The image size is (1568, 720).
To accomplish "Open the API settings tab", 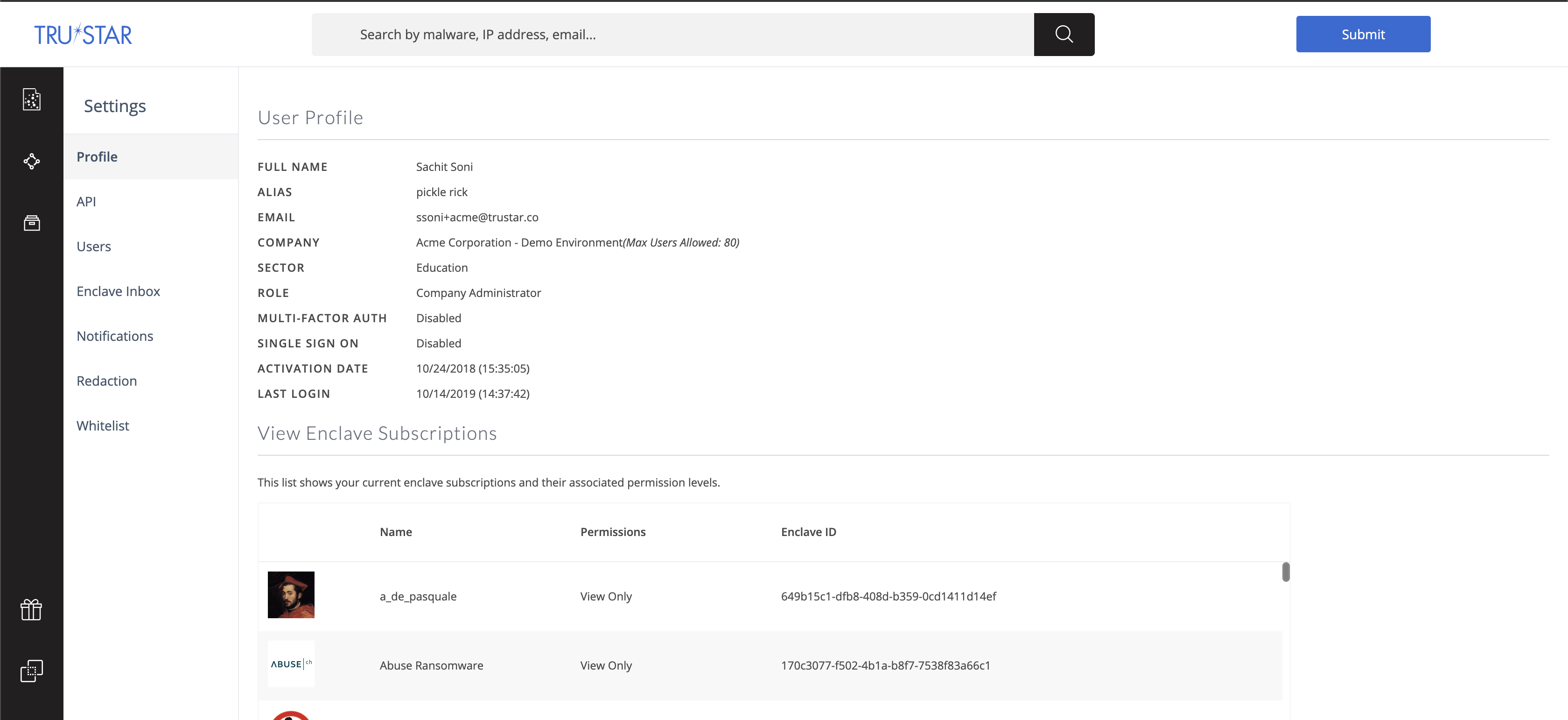I will click(150, 202).
